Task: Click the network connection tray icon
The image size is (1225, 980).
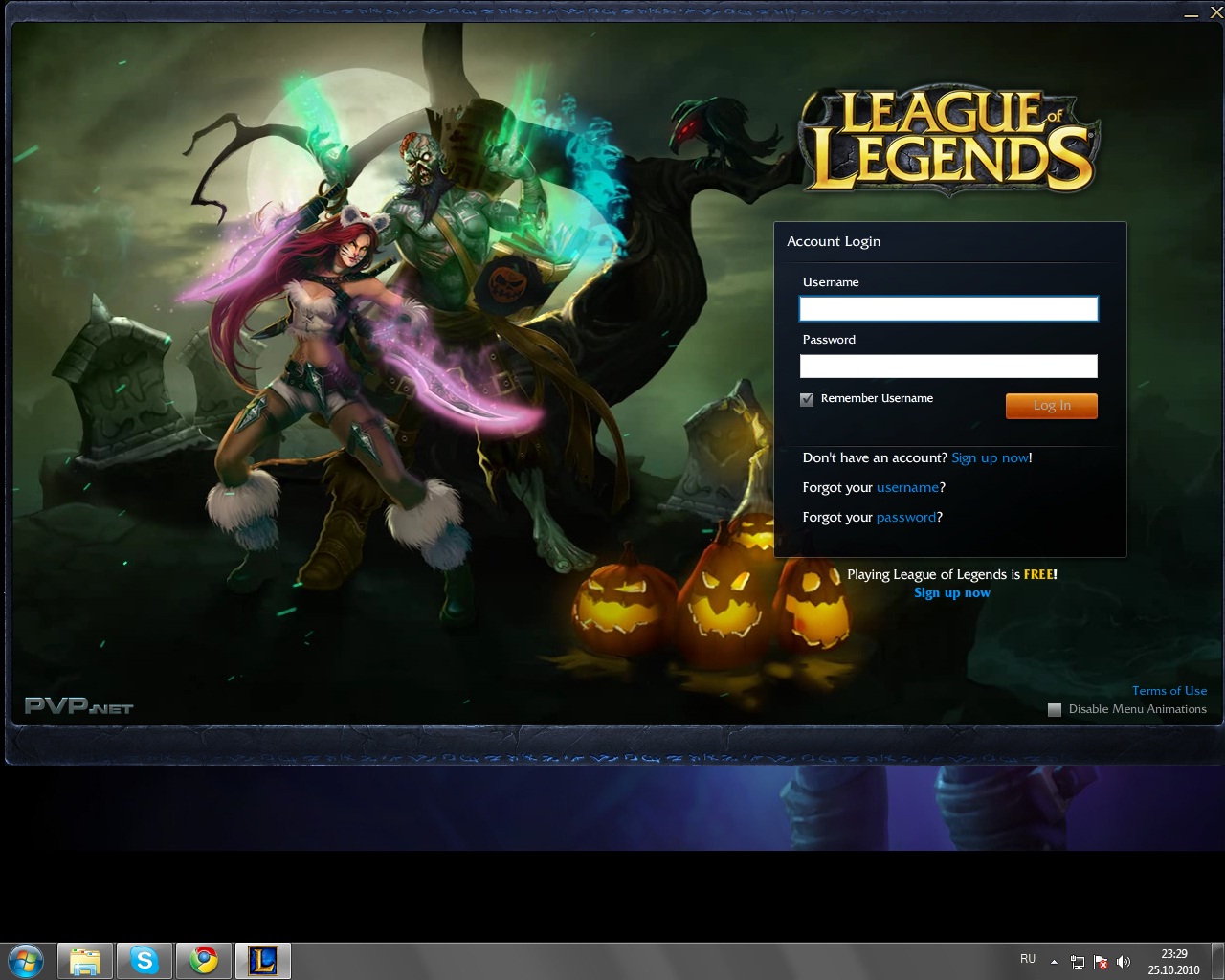Action: pos(1078,961)
